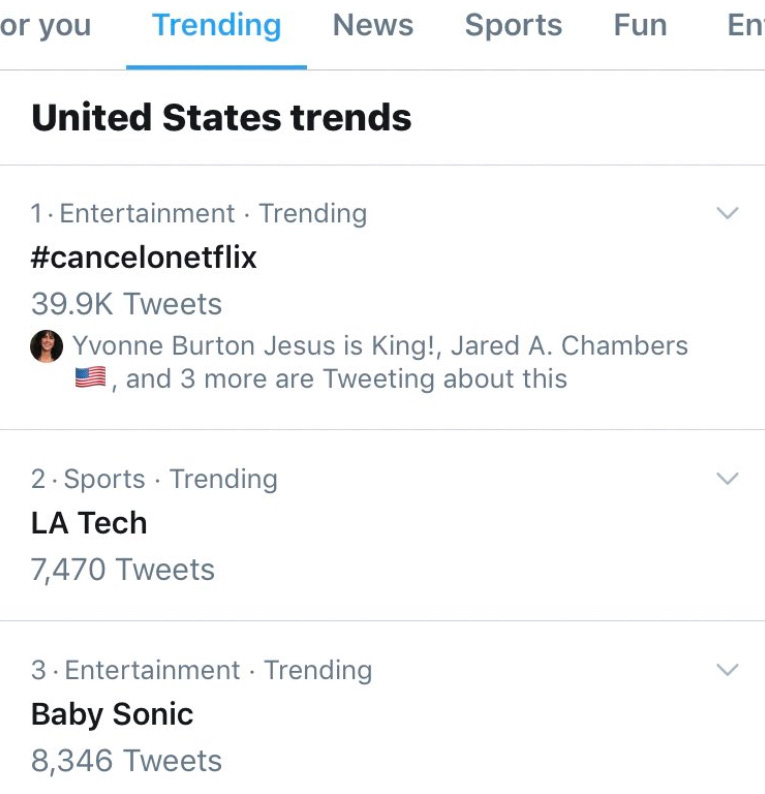Click the United States trends heading
Image resolution: width=765 pixels, height=794 pixels.
point(221,117)
